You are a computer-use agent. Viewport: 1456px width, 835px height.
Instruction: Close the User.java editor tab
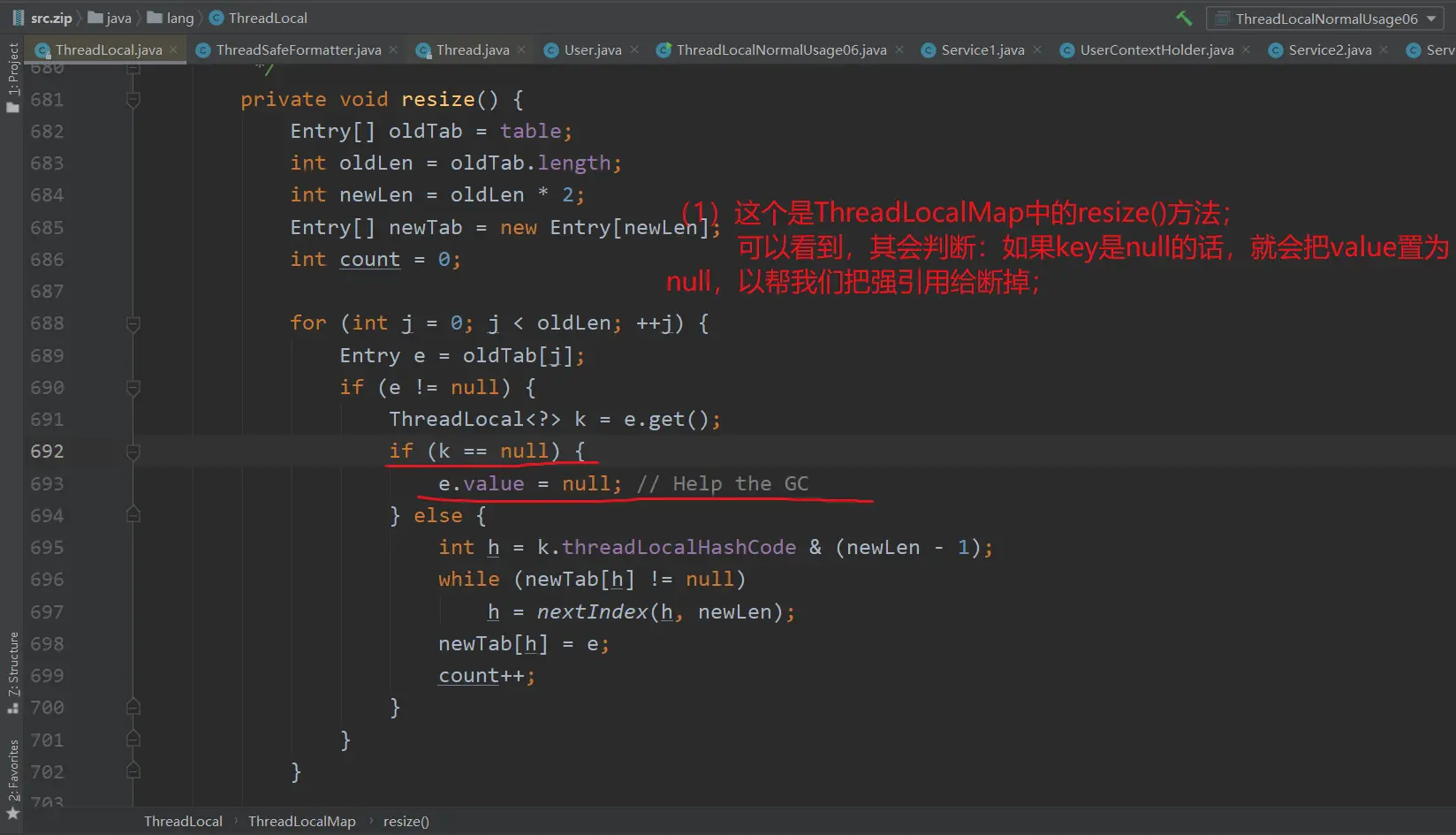[634, 50]
